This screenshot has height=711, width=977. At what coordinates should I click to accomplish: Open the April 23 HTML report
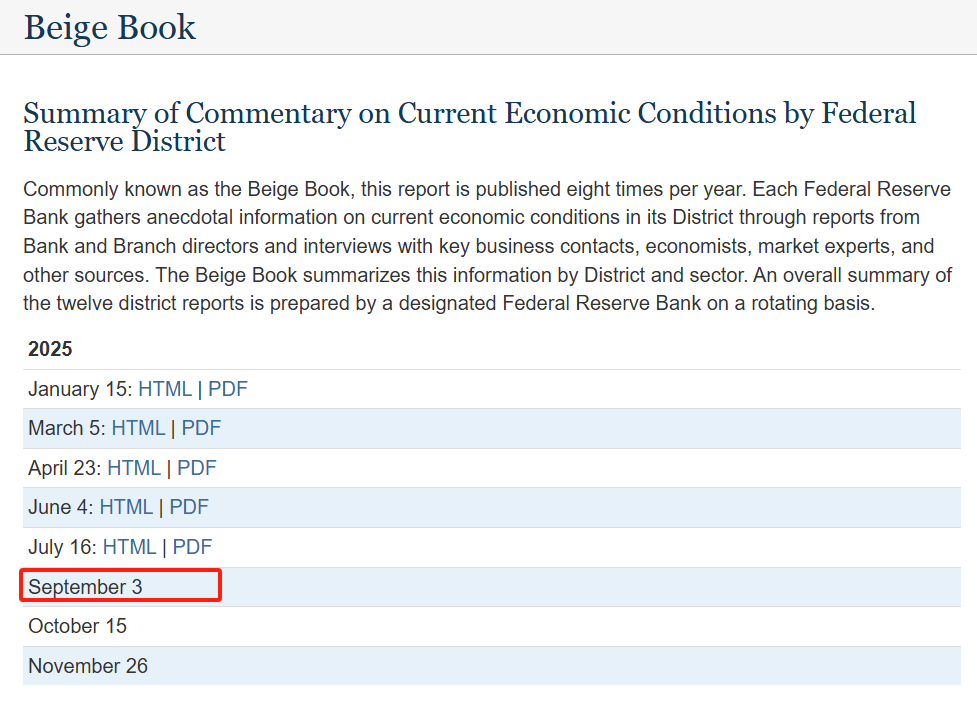coord(135,467)
